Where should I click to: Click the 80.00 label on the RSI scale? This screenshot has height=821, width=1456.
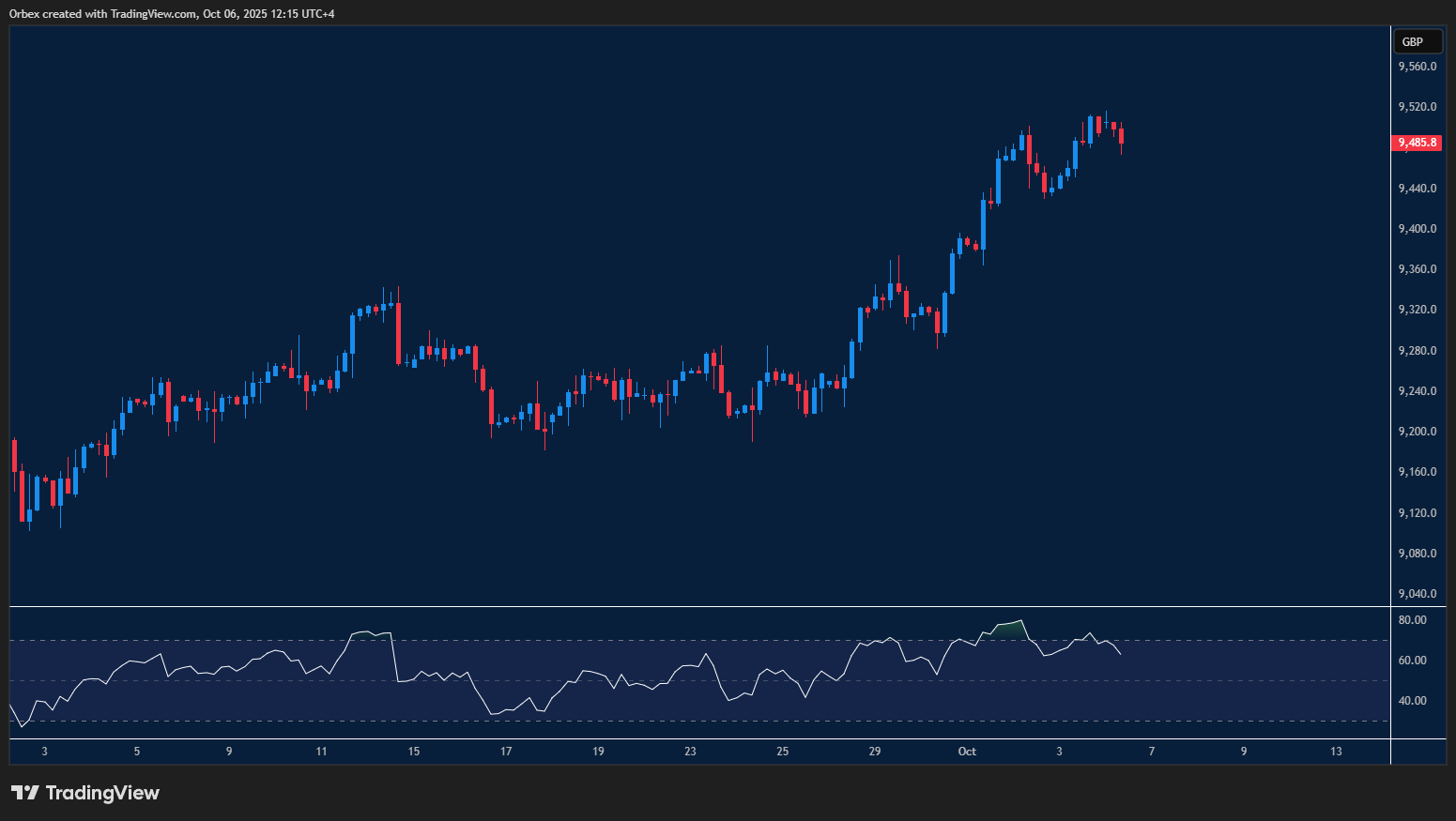(x=1412, y=620)
